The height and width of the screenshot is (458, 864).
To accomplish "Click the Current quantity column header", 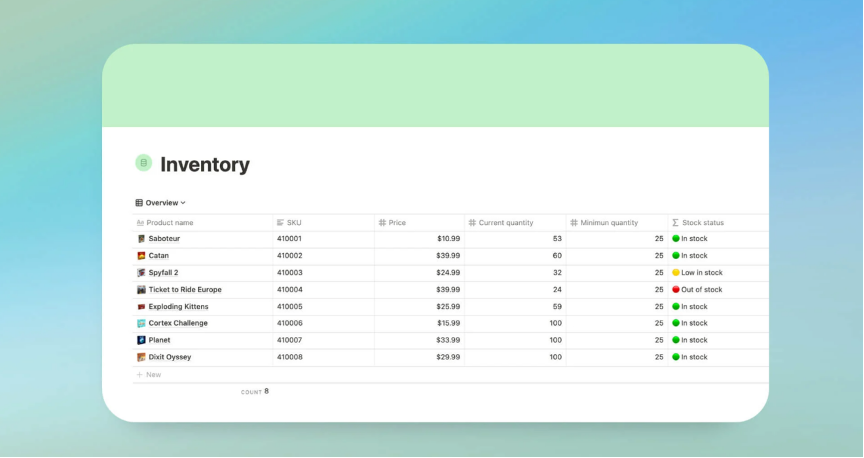I will (505, 223).
